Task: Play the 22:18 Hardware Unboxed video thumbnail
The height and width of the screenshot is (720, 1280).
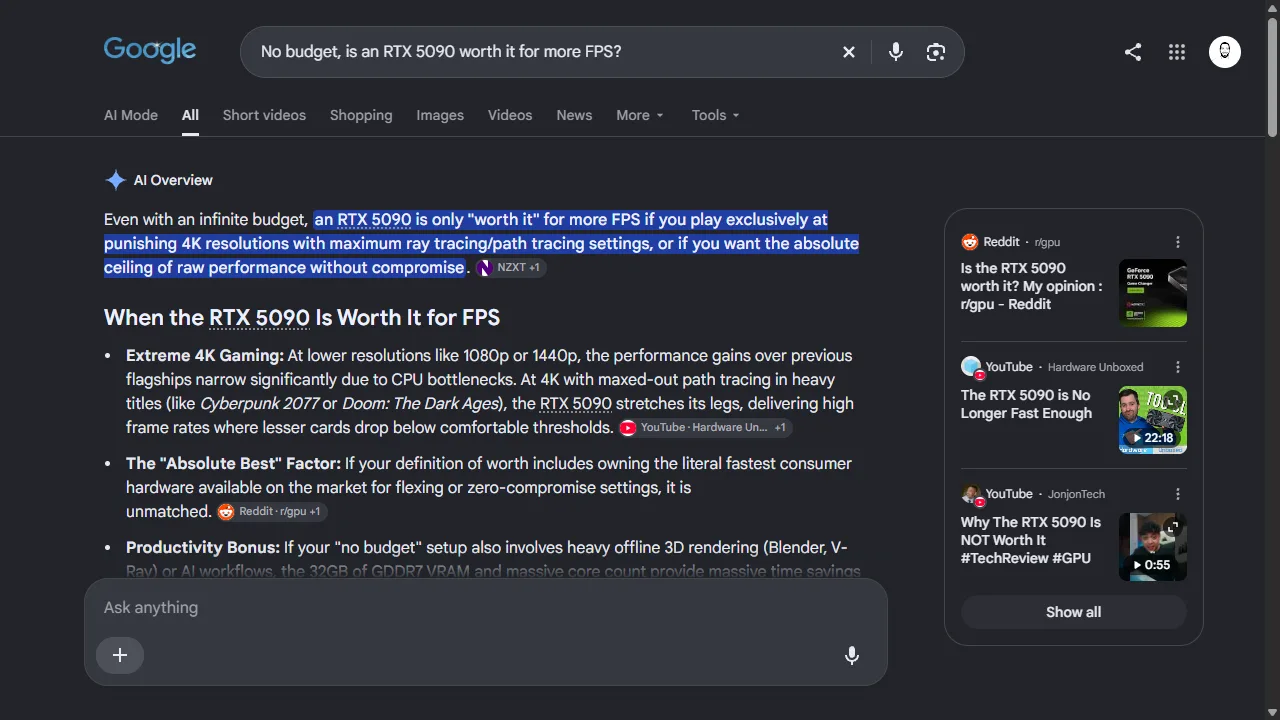Action: 1153,420
